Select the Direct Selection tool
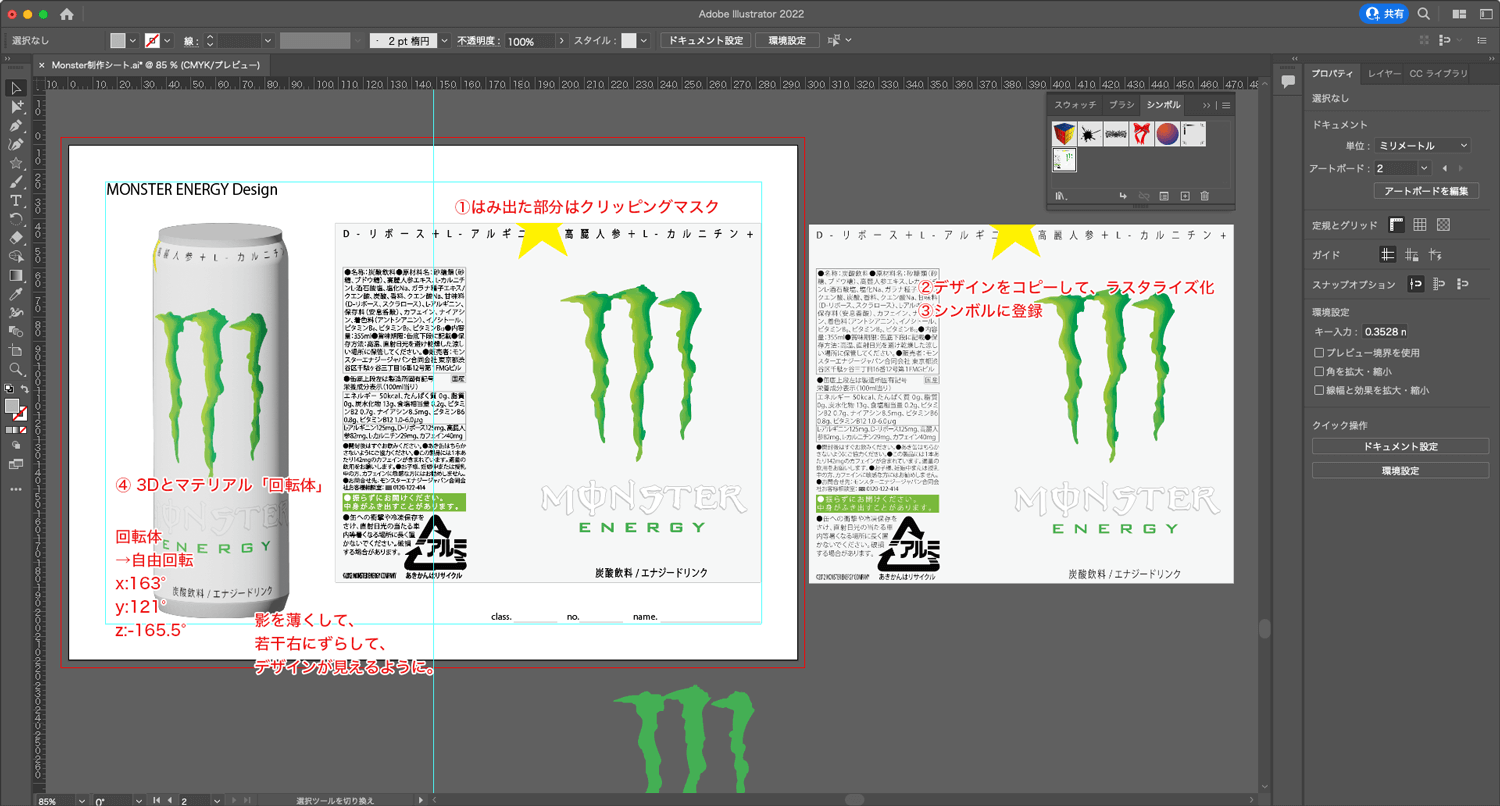1500x806 pixels. click(16, 107)
